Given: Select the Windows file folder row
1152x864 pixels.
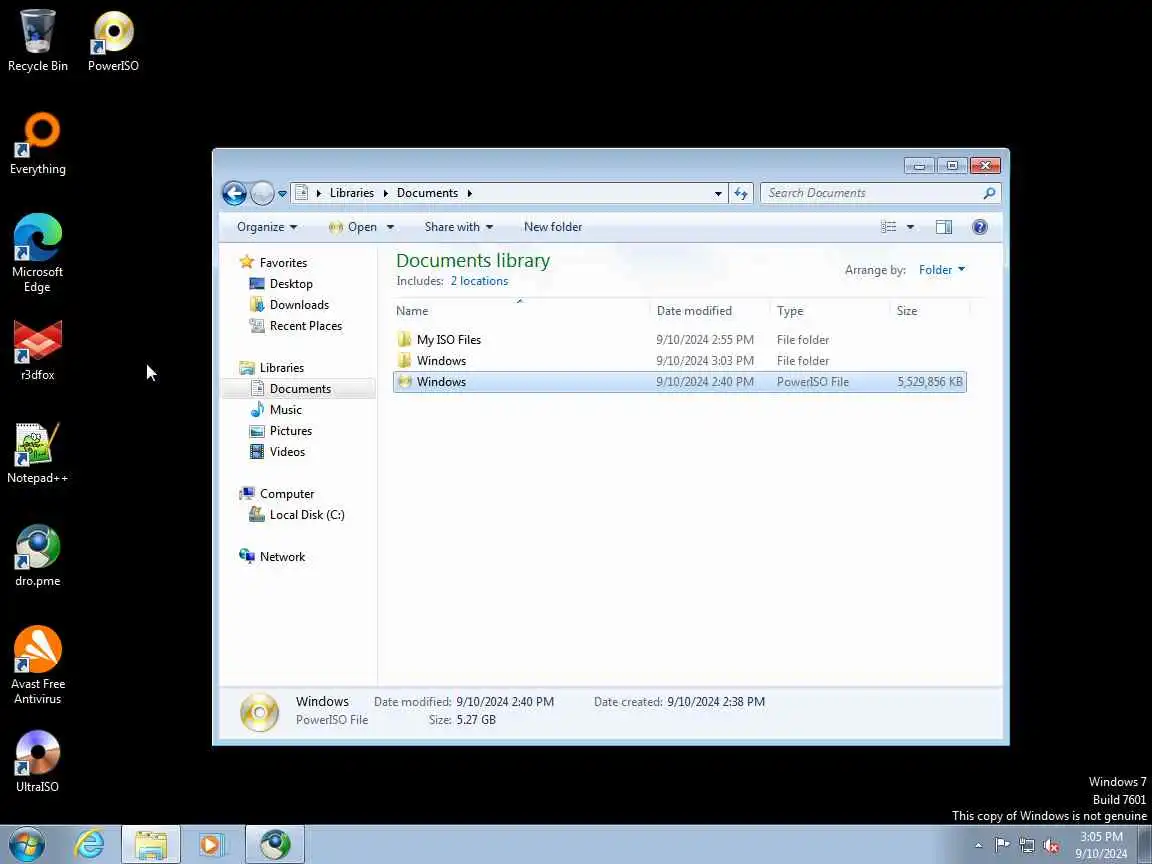Looking at the screenshot, I should click(680, 361).
